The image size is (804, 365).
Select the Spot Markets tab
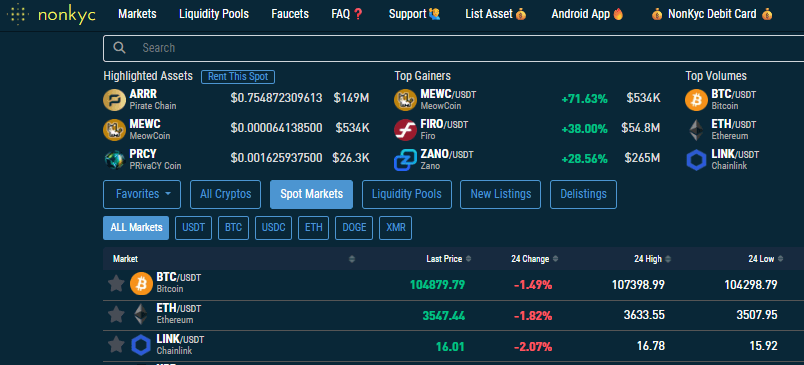pyautogui.click(x=311, y=194)
